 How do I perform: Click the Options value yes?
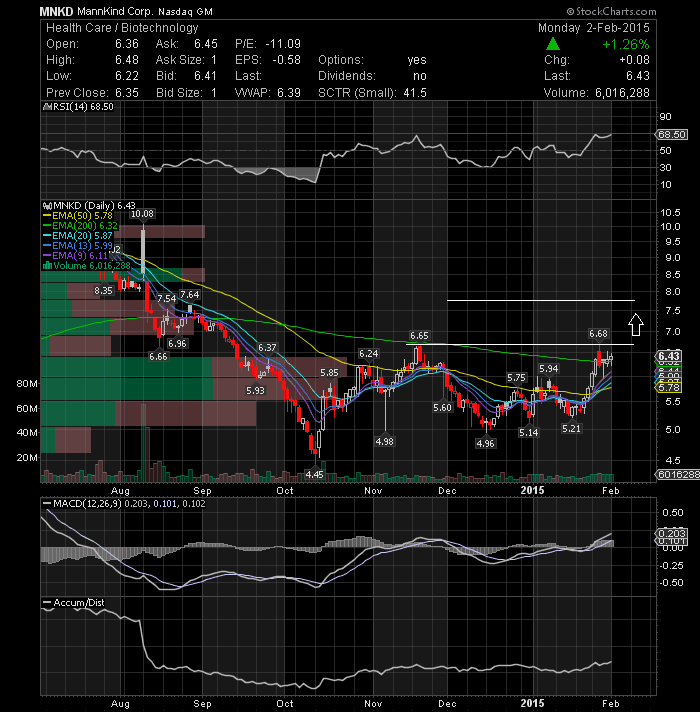[x=417, y=60]
